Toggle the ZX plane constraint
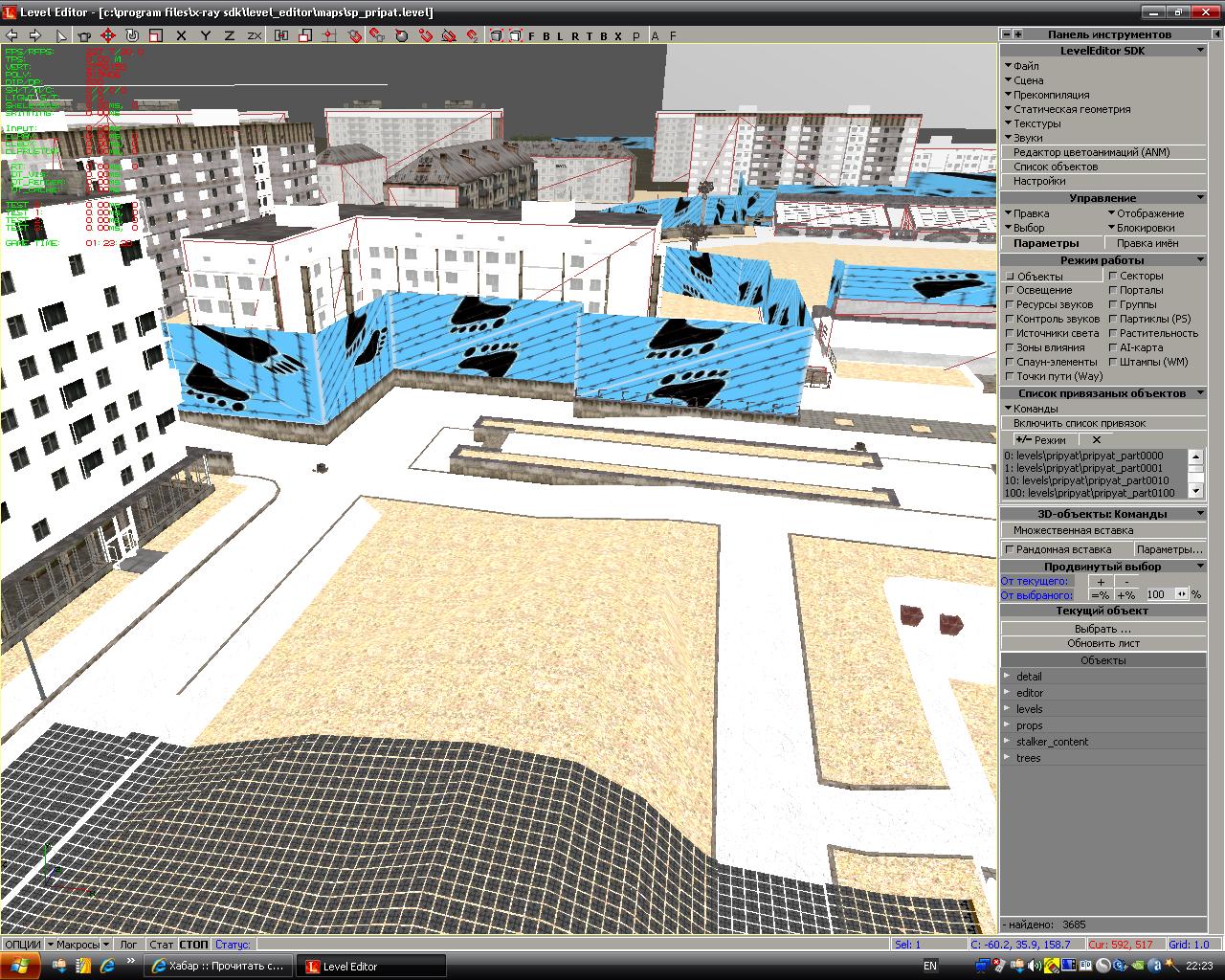 (x=254, y=35)
